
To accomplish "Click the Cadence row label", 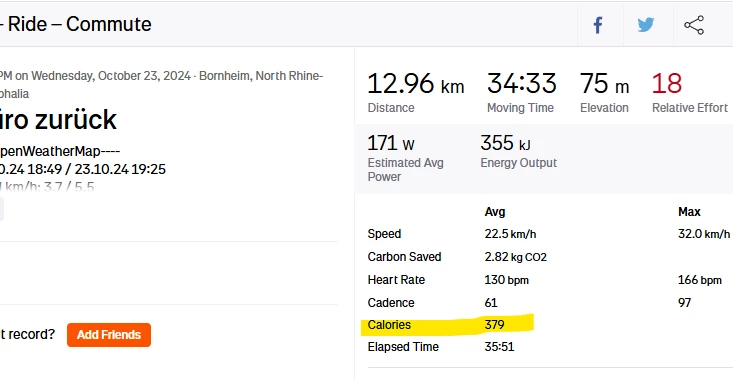I will tap(391, 303).
